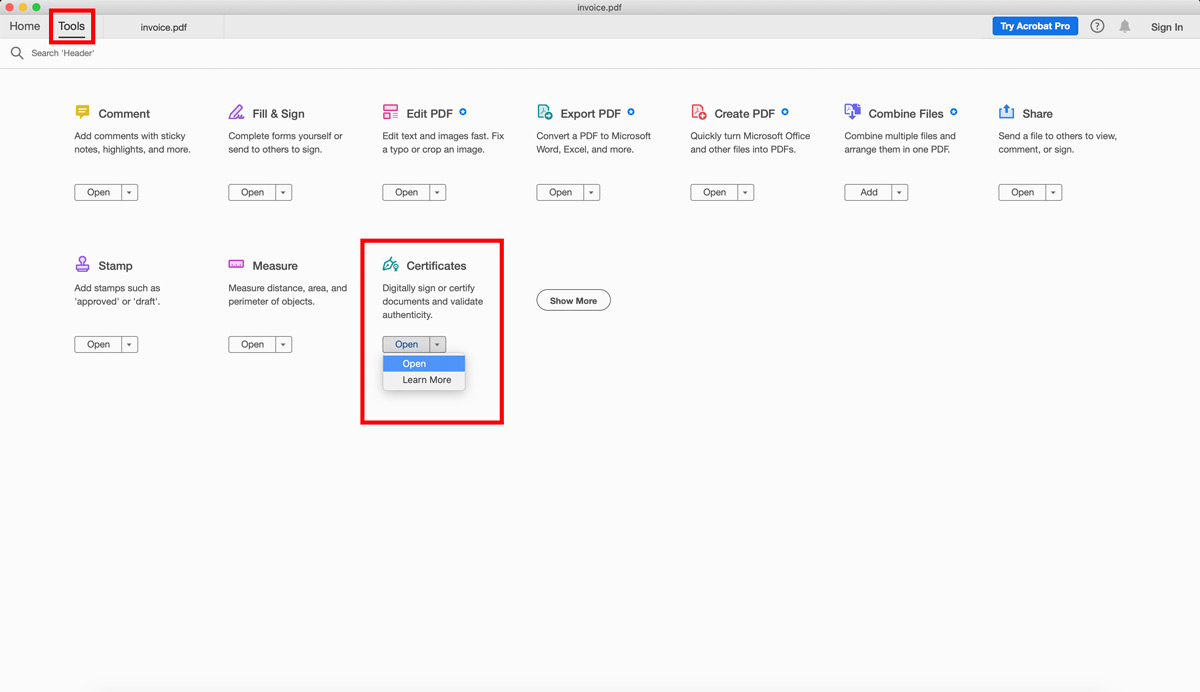
Task: Click the Combine Files tool icon
Action: (852, 112)
